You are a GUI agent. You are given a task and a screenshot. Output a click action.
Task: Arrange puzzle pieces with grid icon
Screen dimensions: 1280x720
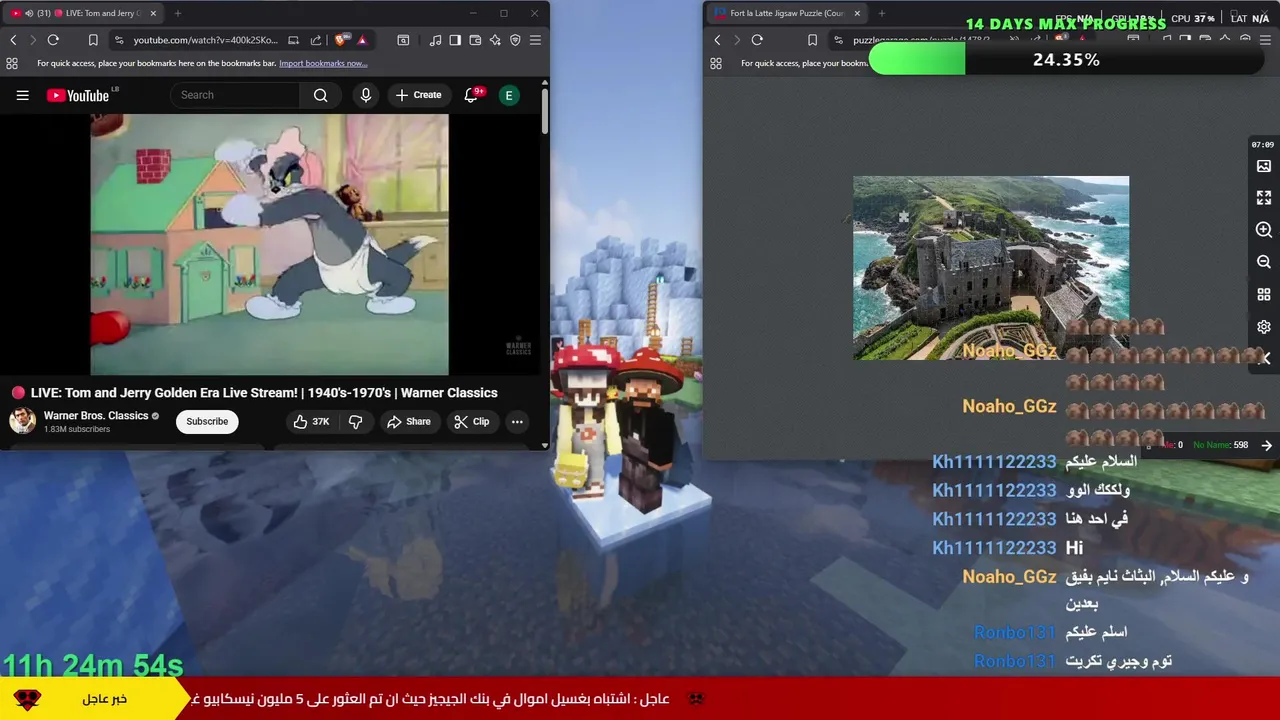1264,295
